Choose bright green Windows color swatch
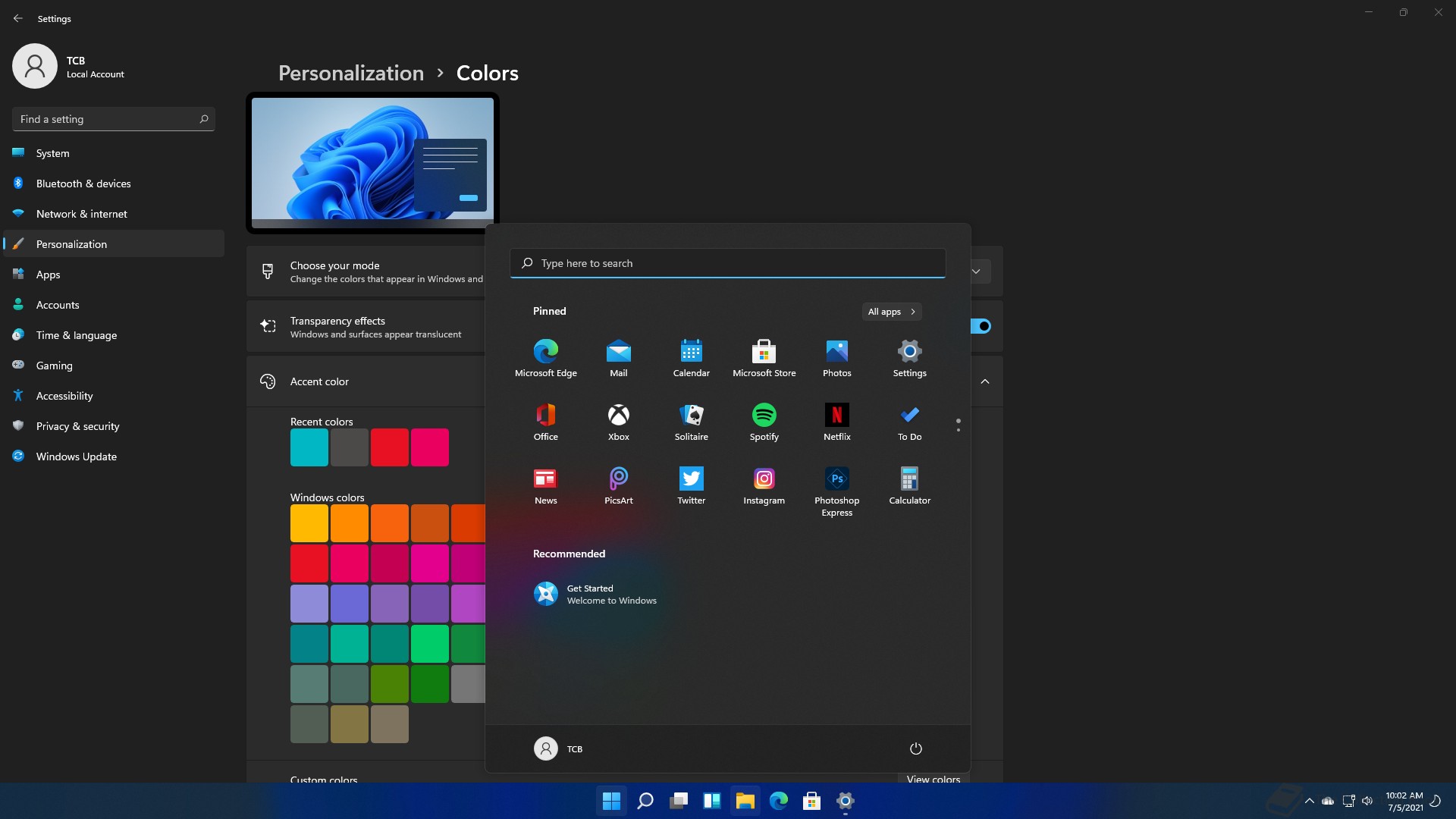This screenshot has height=819, width=1456. tap(430, 644)
